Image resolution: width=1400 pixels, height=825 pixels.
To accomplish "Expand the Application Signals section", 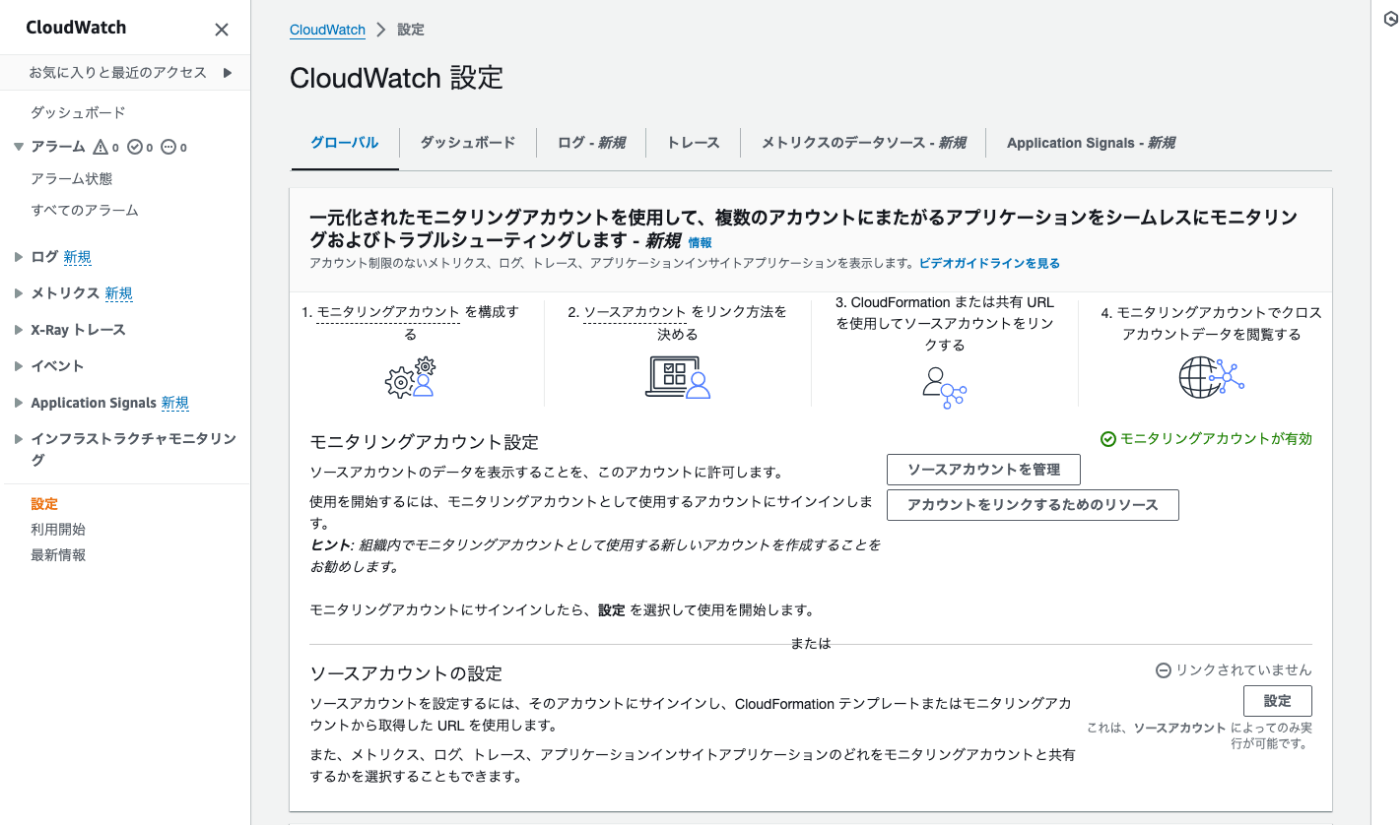I will pyautogui.click(x=18, y=403).
